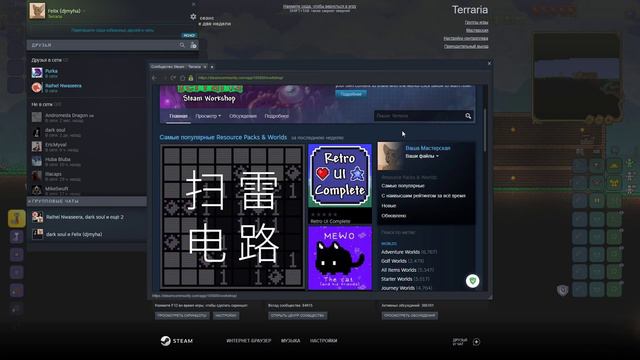Open МУЗЫКА from overlay bar
Image resolution: width=640 pixels, height=360 pixels.
click(x=291, y=341)
